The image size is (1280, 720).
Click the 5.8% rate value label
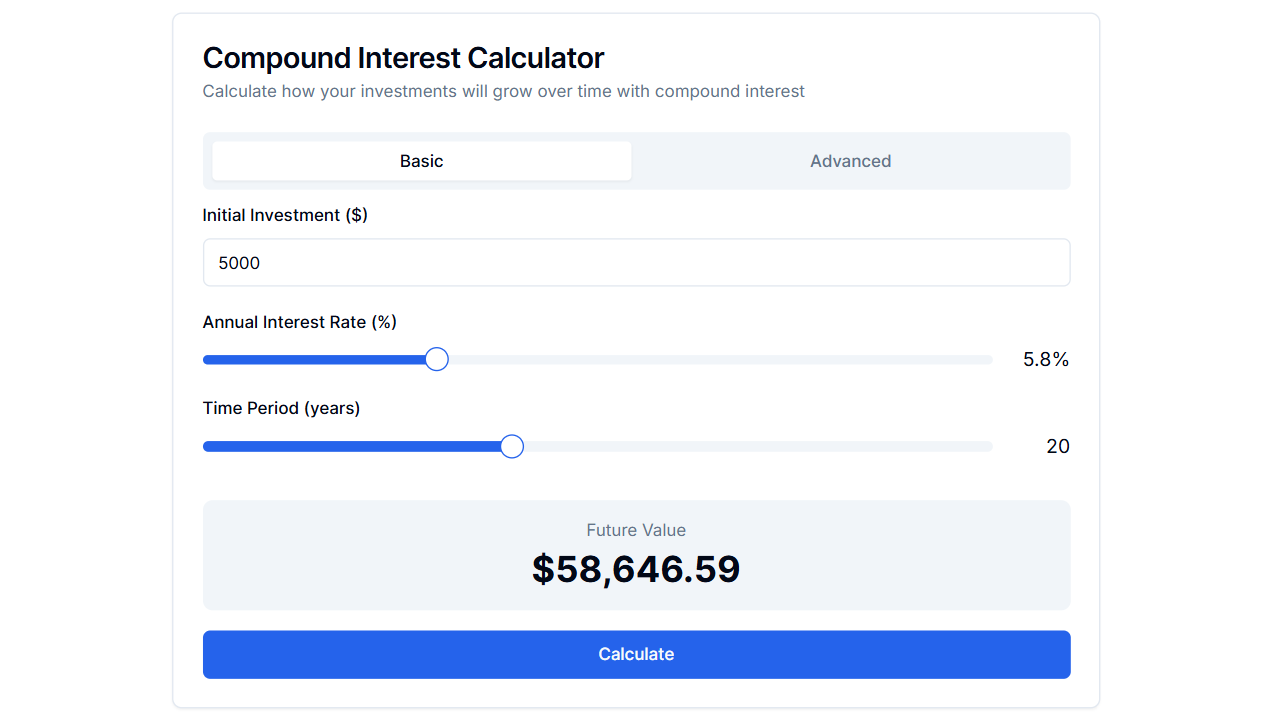pos(1045,359)
